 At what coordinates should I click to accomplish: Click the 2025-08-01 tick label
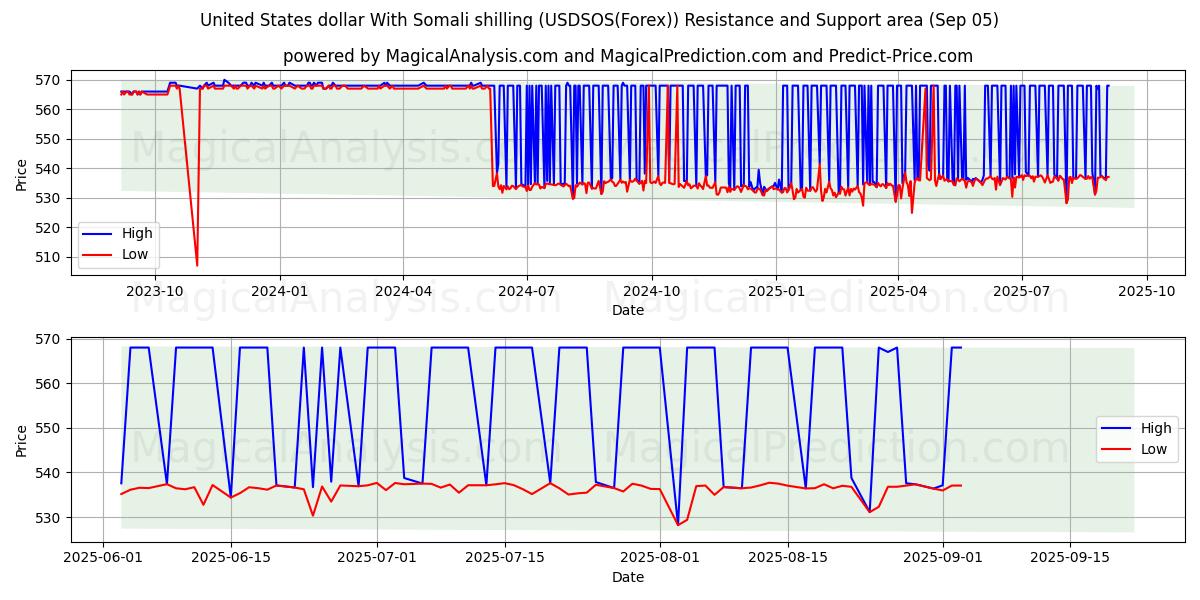[660, 557]
